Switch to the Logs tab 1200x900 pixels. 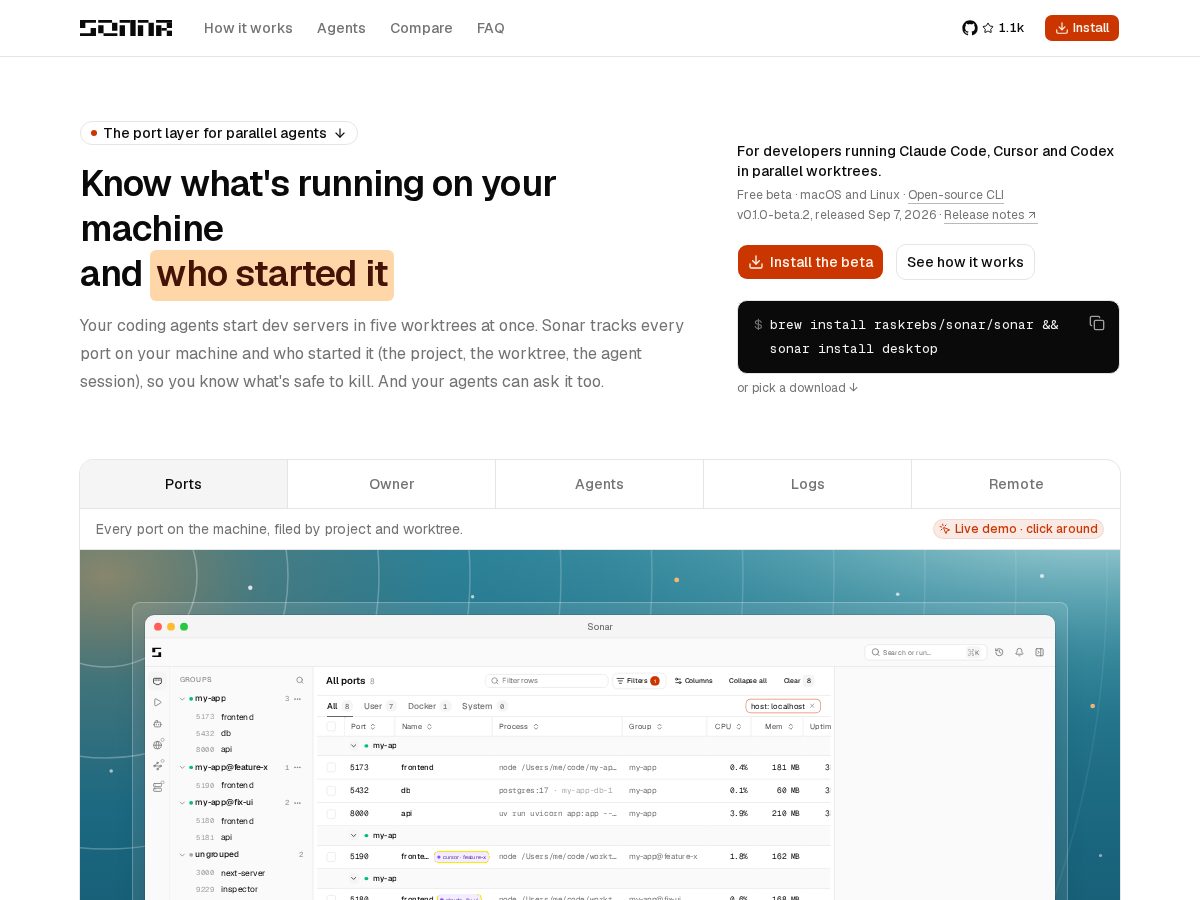[x=807, y=484]
